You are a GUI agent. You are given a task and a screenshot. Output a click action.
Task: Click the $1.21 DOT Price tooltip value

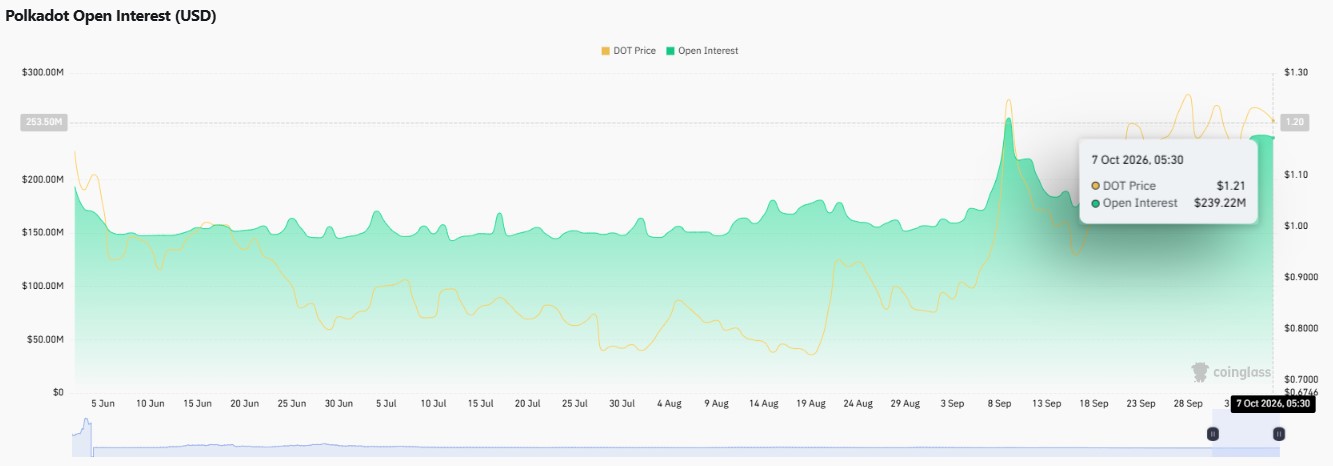[x=1230, y=186]
